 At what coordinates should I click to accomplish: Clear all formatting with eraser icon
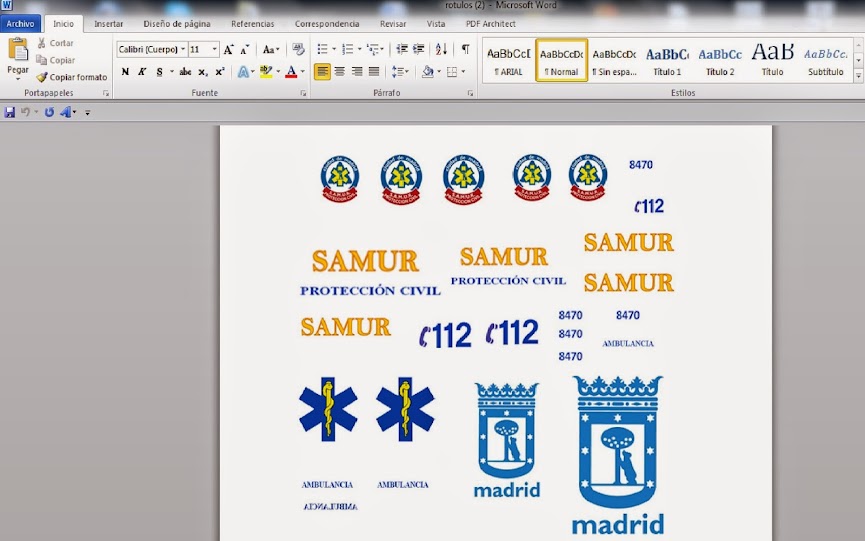click(x=298, y=50)
